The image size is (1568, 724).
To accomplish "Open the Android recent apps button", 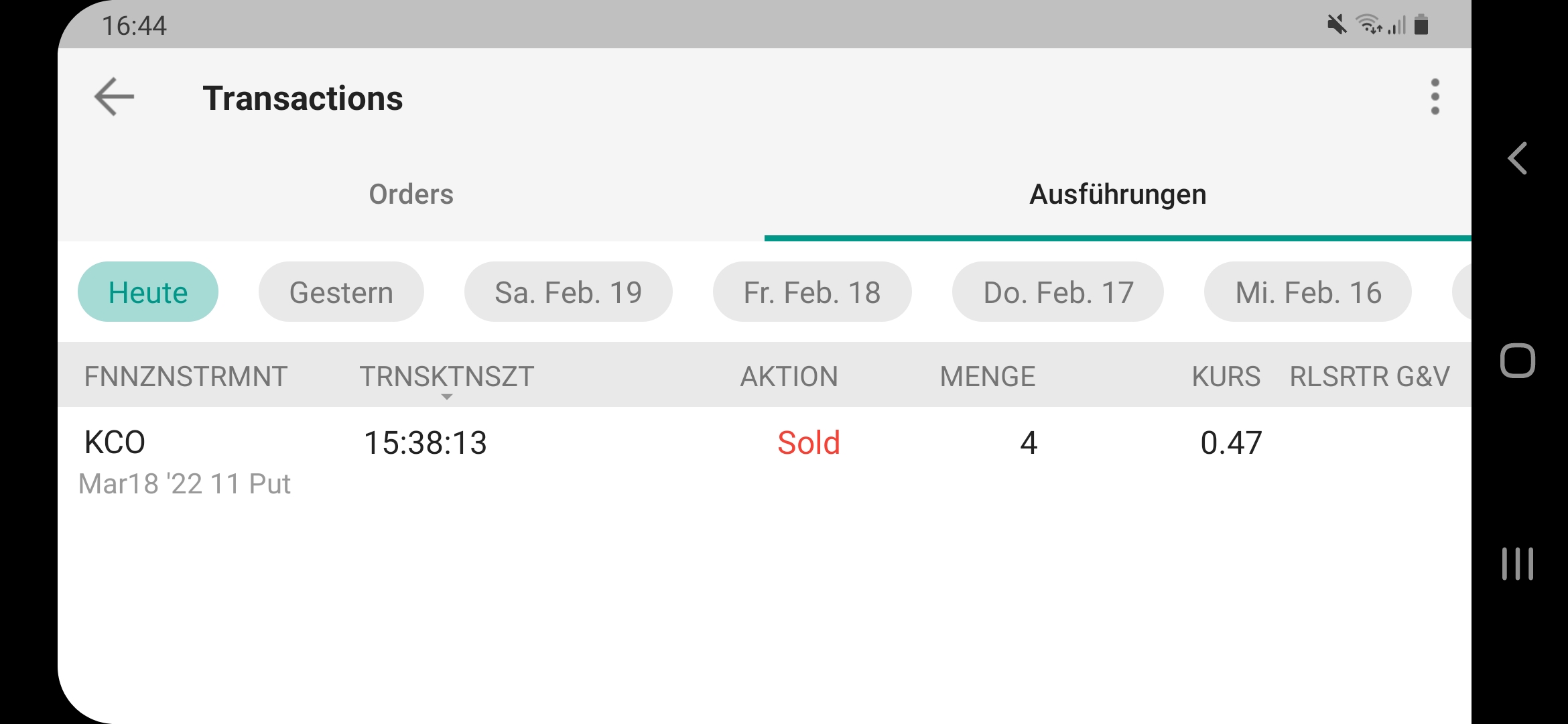I will pyautogui.click(x=1517, y=564).
